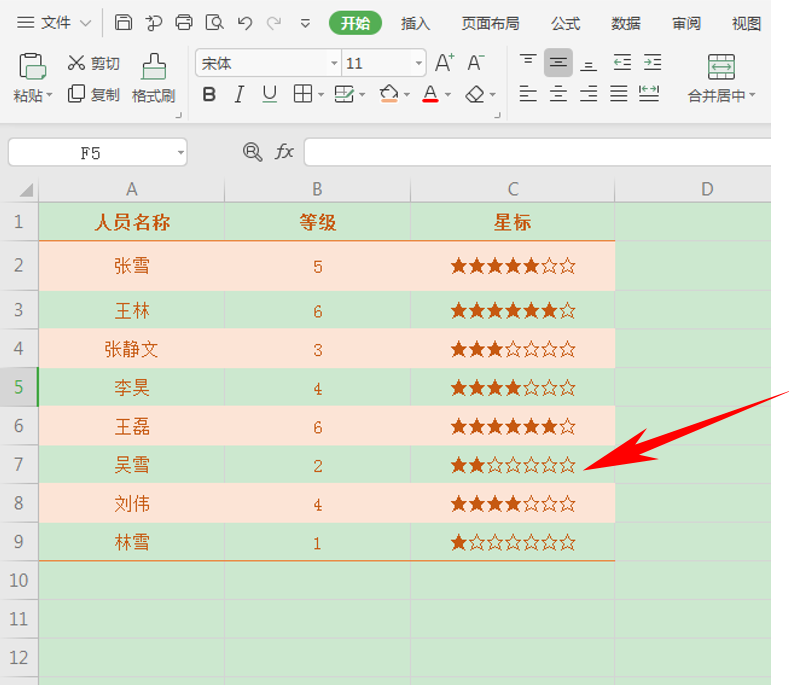Switch to the 审阅 tab
This screenshot has height=685, width=789.
tap(686, 23)
